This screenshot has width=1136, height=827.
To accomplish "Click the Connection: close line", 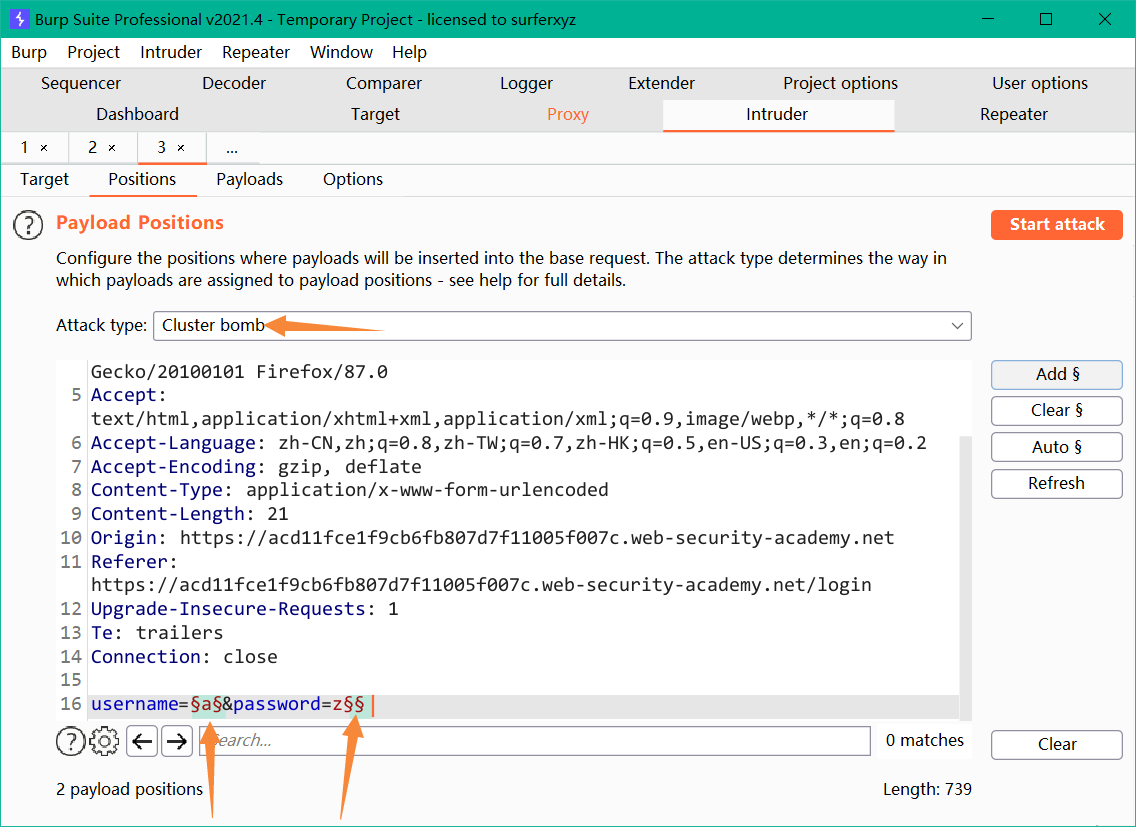I will pyautogui.click(x=184, y=657).
